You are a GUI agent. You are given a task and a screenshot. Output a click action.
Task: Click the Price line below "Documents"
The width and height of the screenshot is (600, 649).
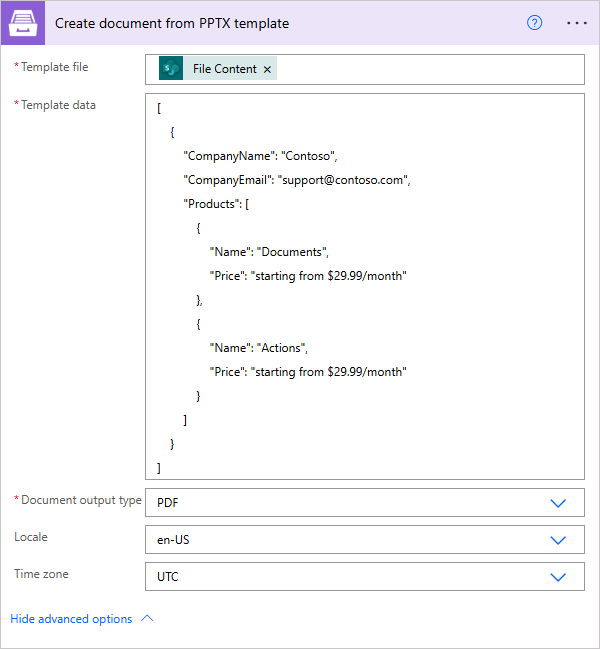click(308, 276)
